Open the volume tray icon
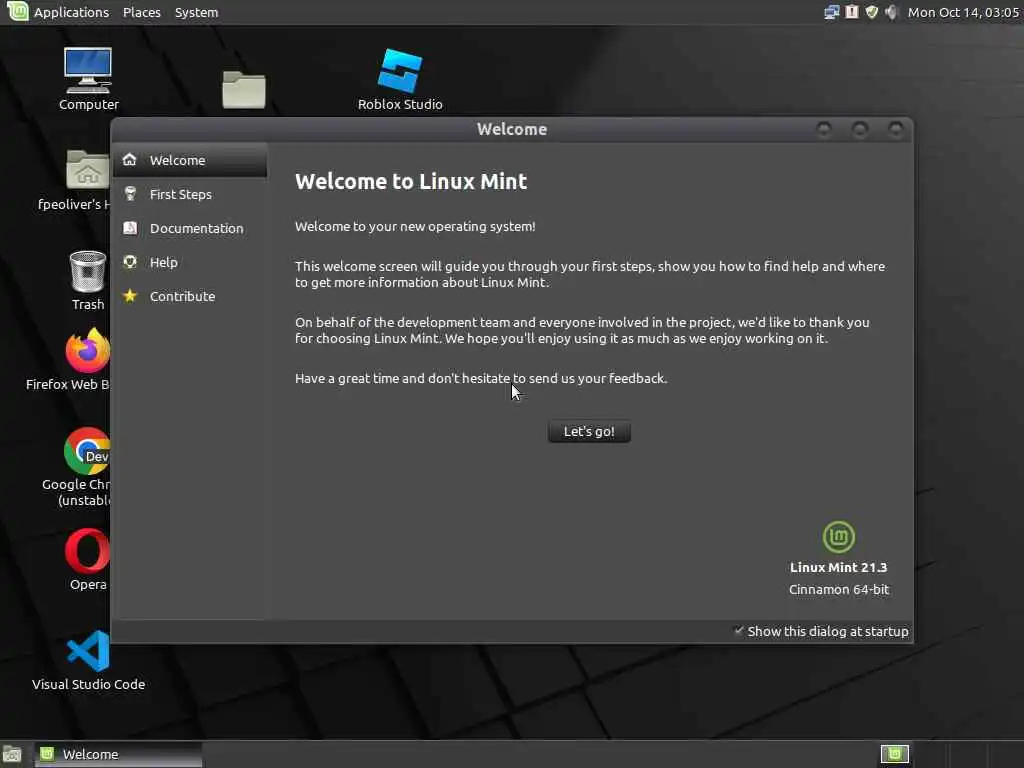Image resolution: width=1024 pixels, height=768 pixels. (891, 12)
